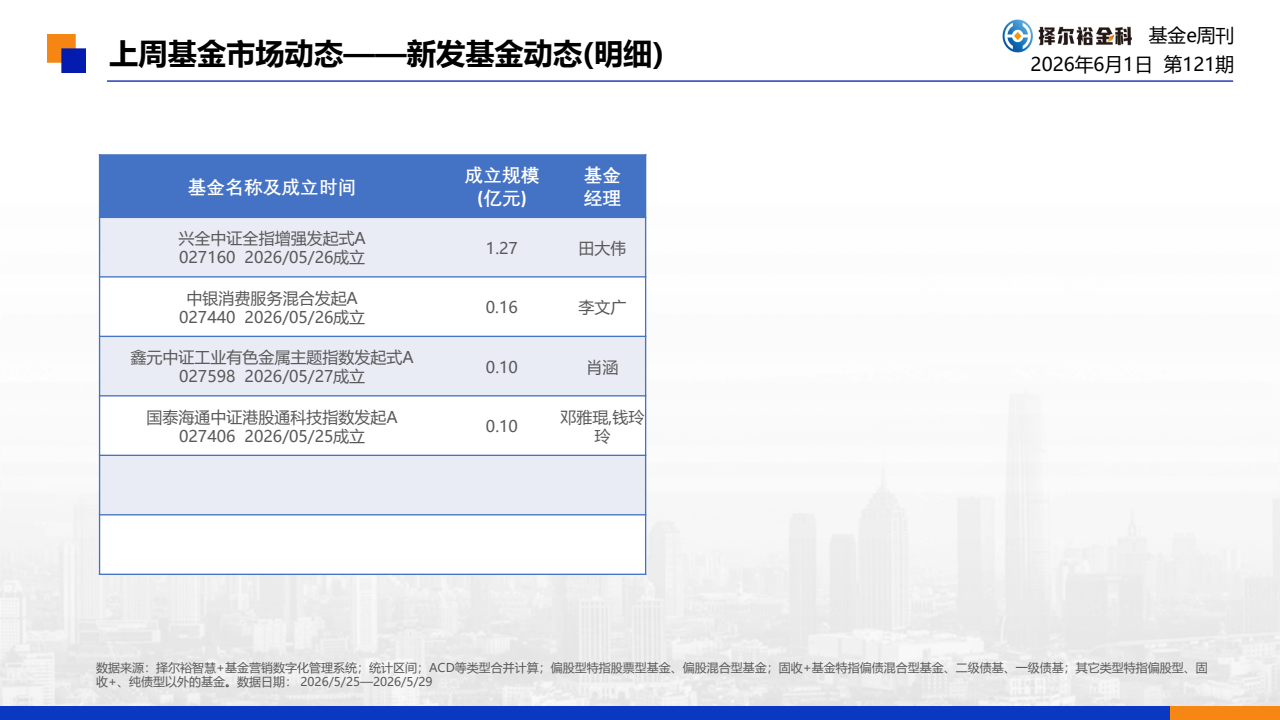
Task: Click the 0.10 value in 肖涵 row
Action: pos(502,367)
